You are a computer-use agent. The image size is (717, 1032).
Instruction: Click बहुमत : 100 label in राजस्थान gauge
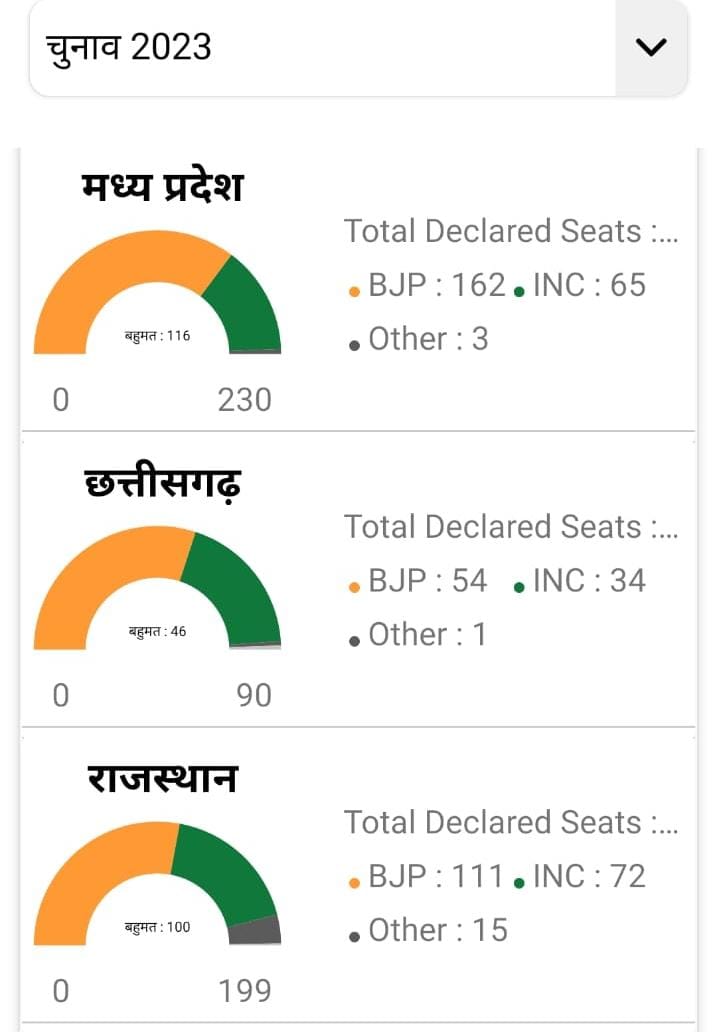pos(157,927)
